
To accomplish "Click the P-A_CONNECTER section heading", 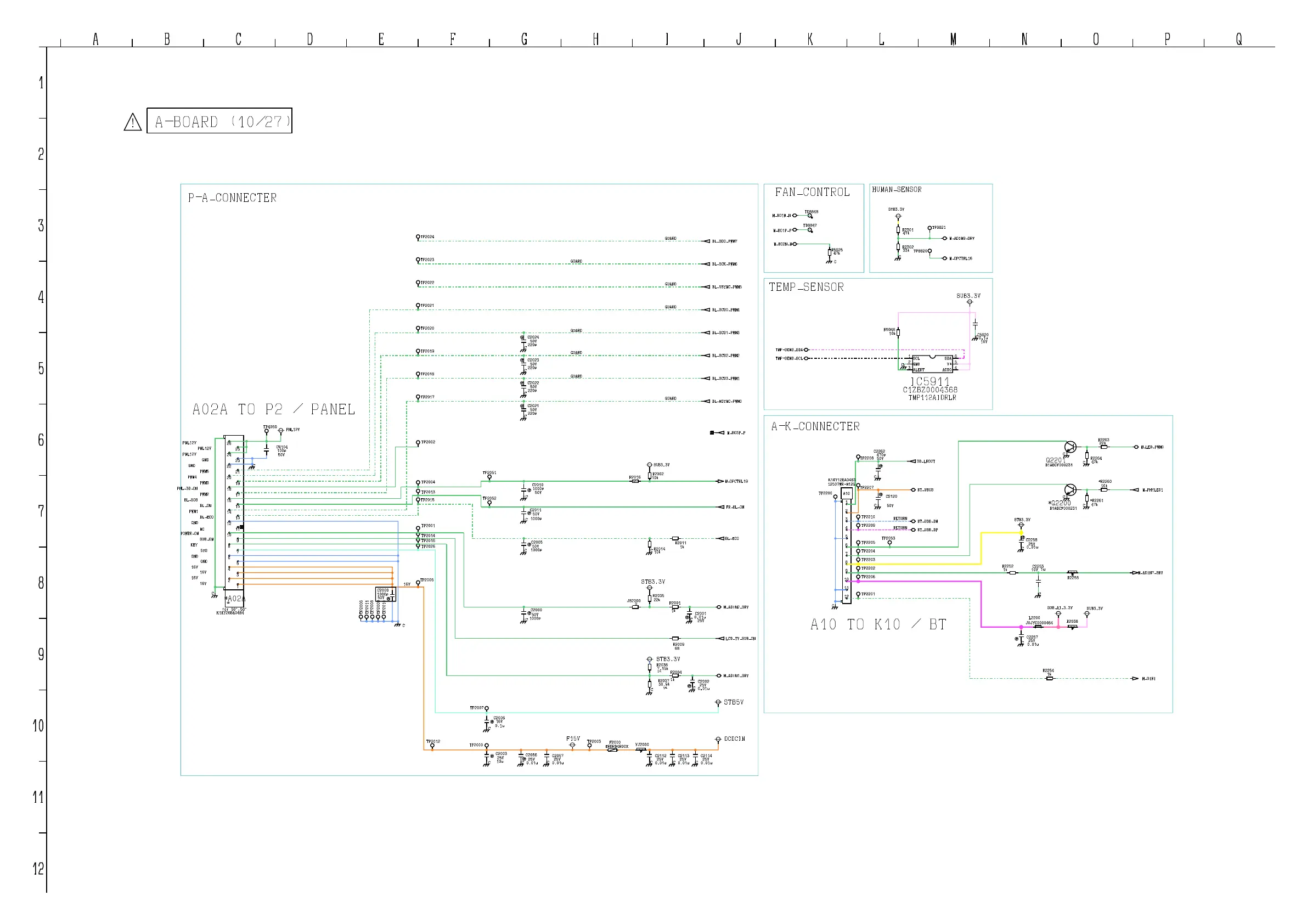I will 232,198.
